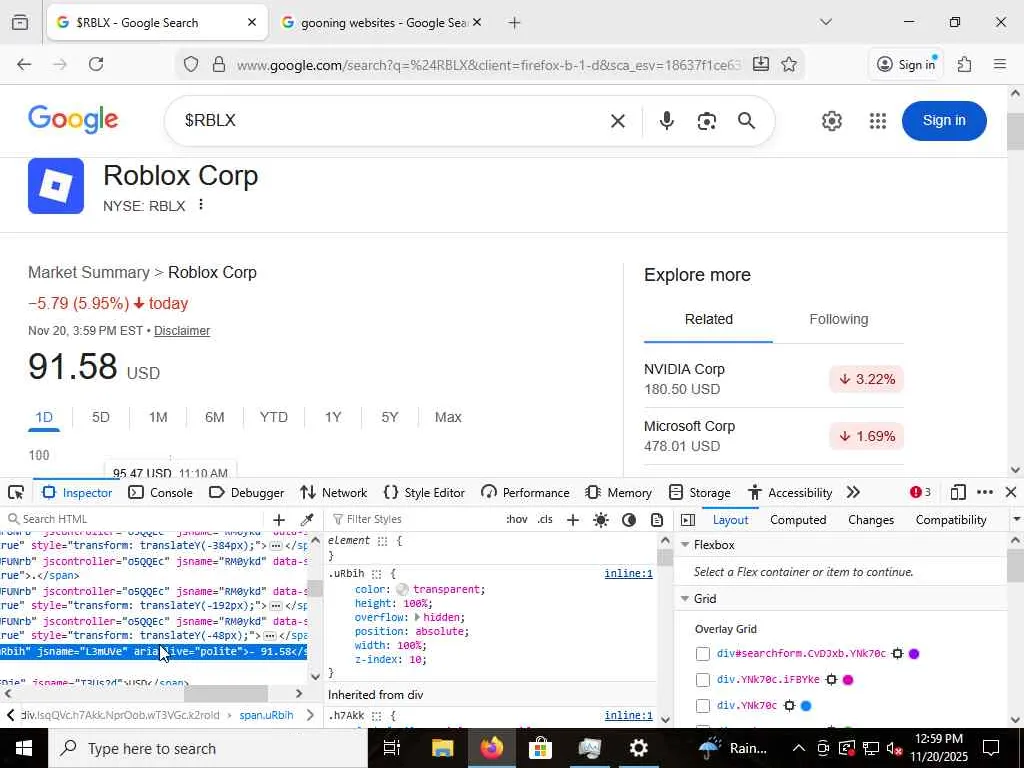Toggle light color scheme simulation sun icon
Screen dimensions: 1024x768
coord(601,520)
